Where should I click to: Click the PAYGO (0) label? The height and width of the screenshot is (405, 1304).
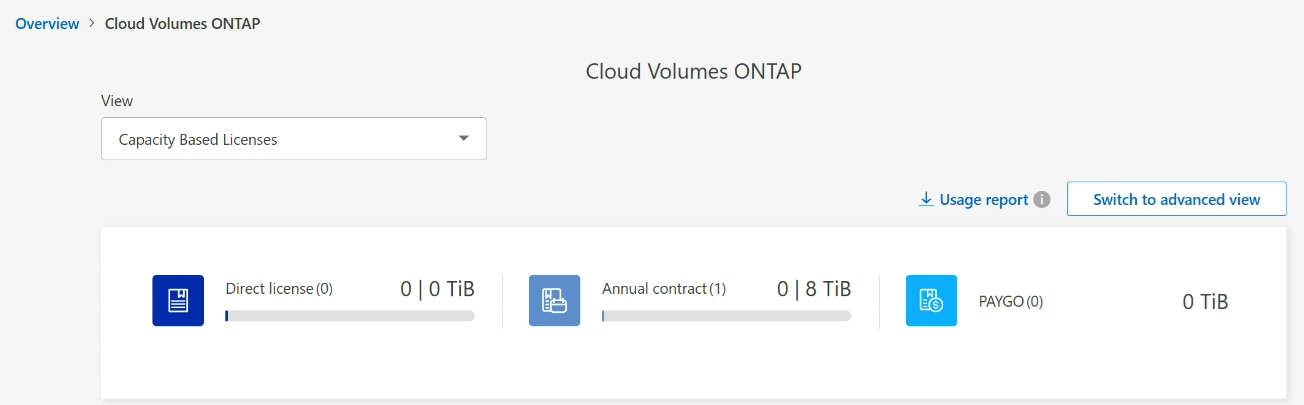(x=1010, y=301)
